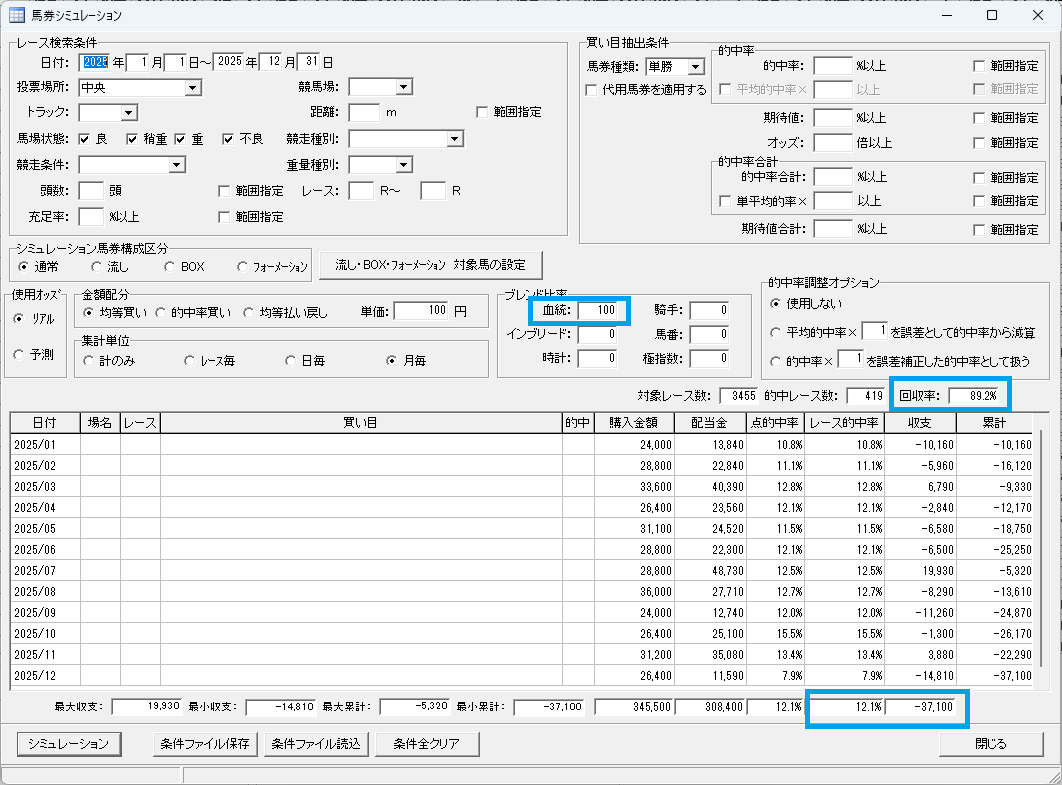Viewport: 1062px width, 785px height.
Task: Uncheck the 不良 track condition checkbox
Action: pos(228,139)
